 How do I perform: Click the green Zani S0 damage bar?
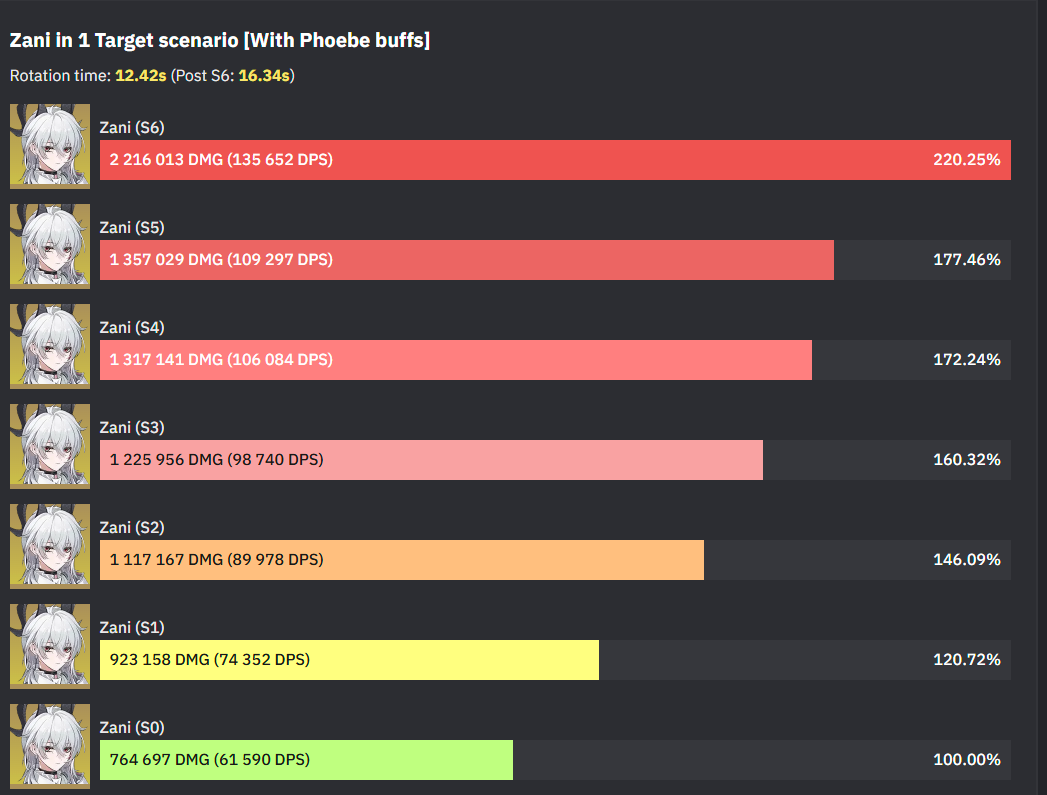306,760
